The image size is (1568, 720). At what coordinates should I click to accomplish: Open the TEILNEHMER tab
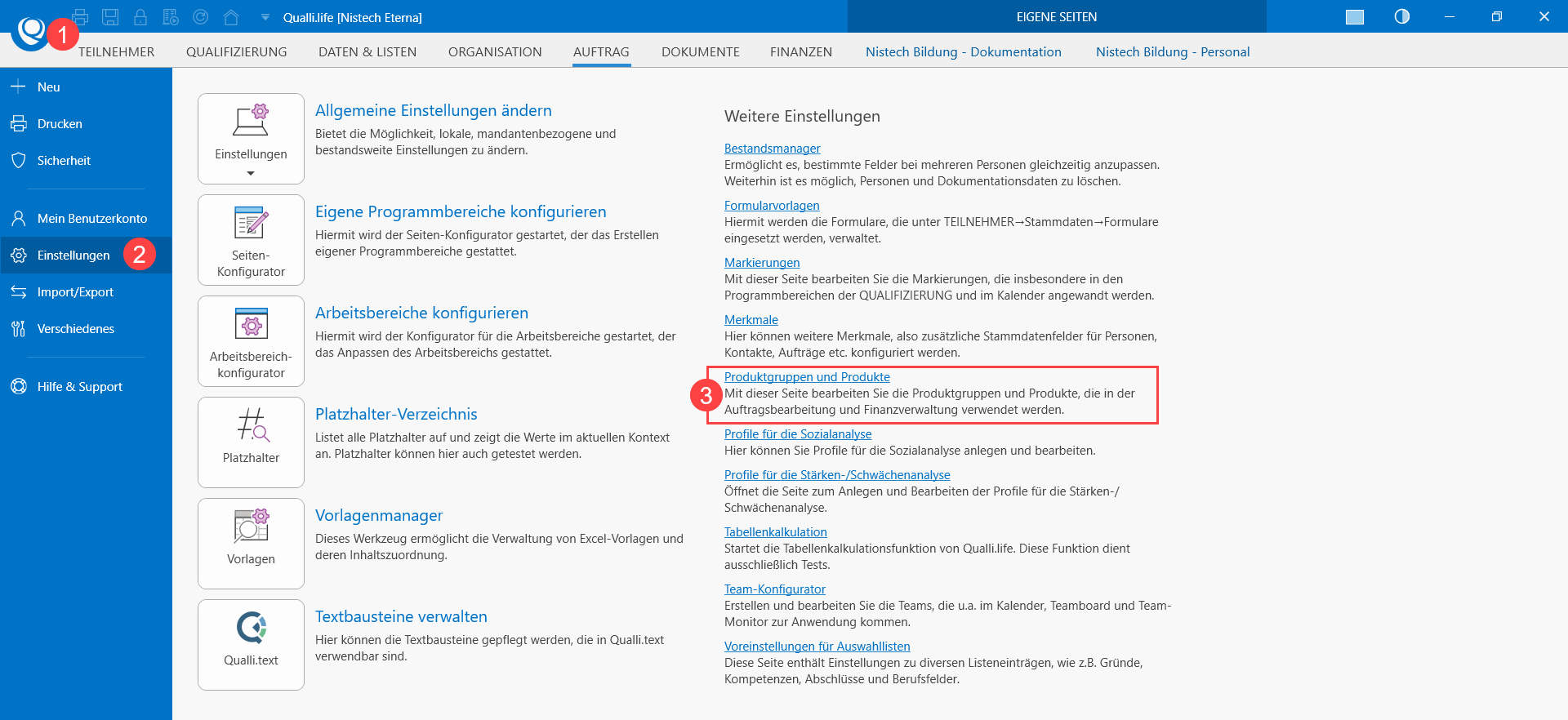pyautogui.click(x=116, y=51)
